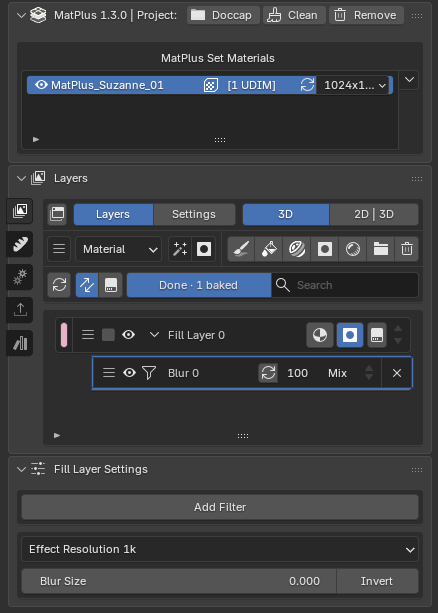Open Fill Layer 0 drag handle menu

(x=88, y=335)
